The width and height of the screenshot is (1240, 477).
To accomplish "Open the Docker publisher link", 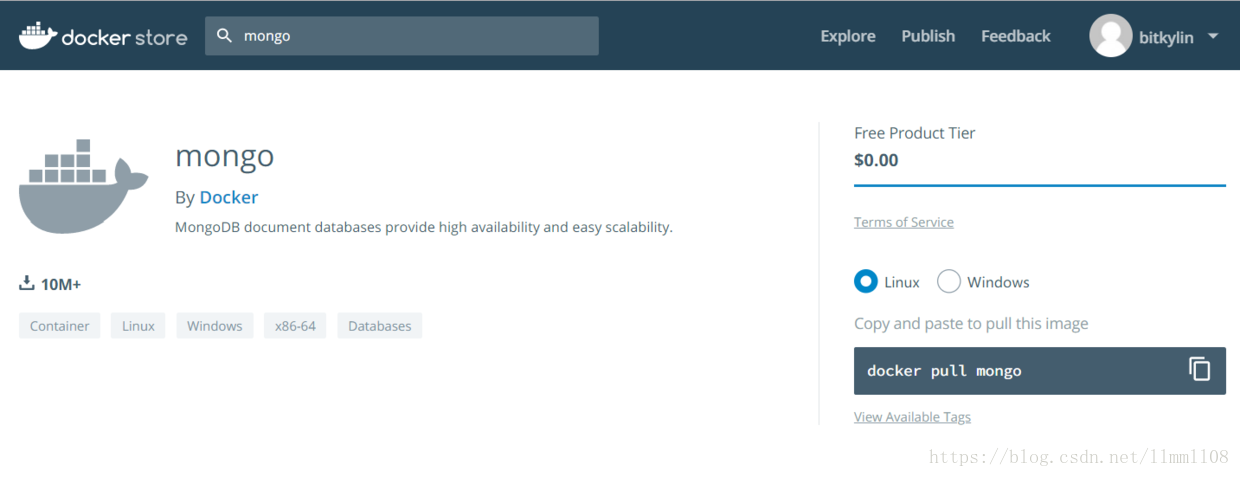I will click(229, 197).
